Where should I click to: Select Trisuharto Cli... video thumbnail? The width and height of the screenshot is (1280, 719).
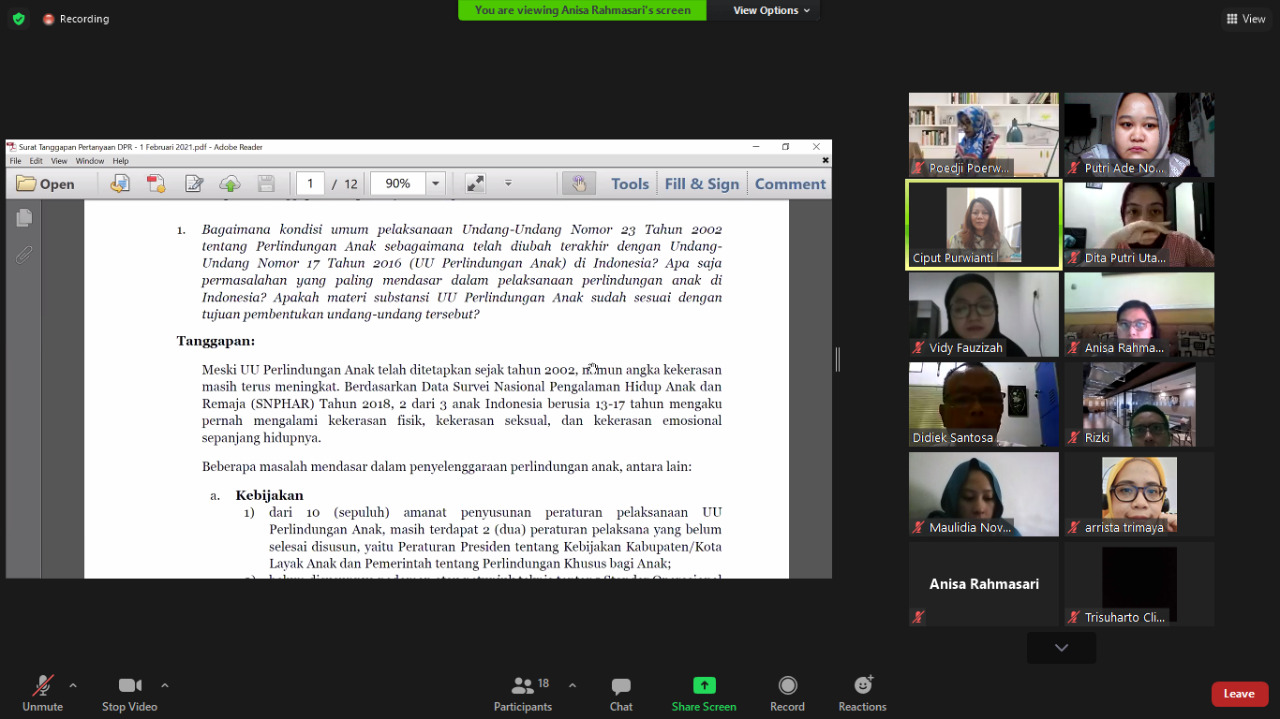[1139, 584]
